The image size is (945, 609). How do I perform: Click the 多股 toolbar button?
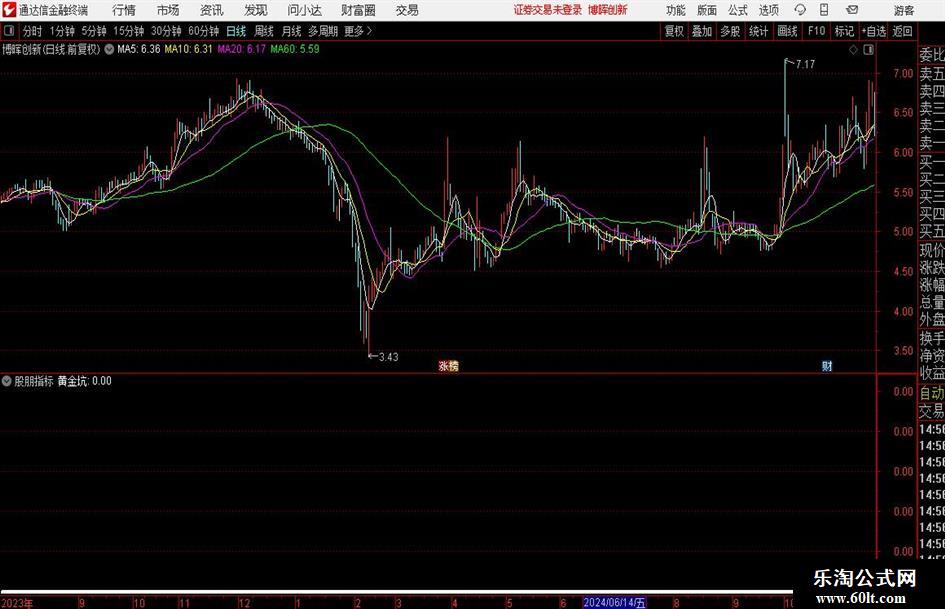pyautogui.click(x=730, y=31)
